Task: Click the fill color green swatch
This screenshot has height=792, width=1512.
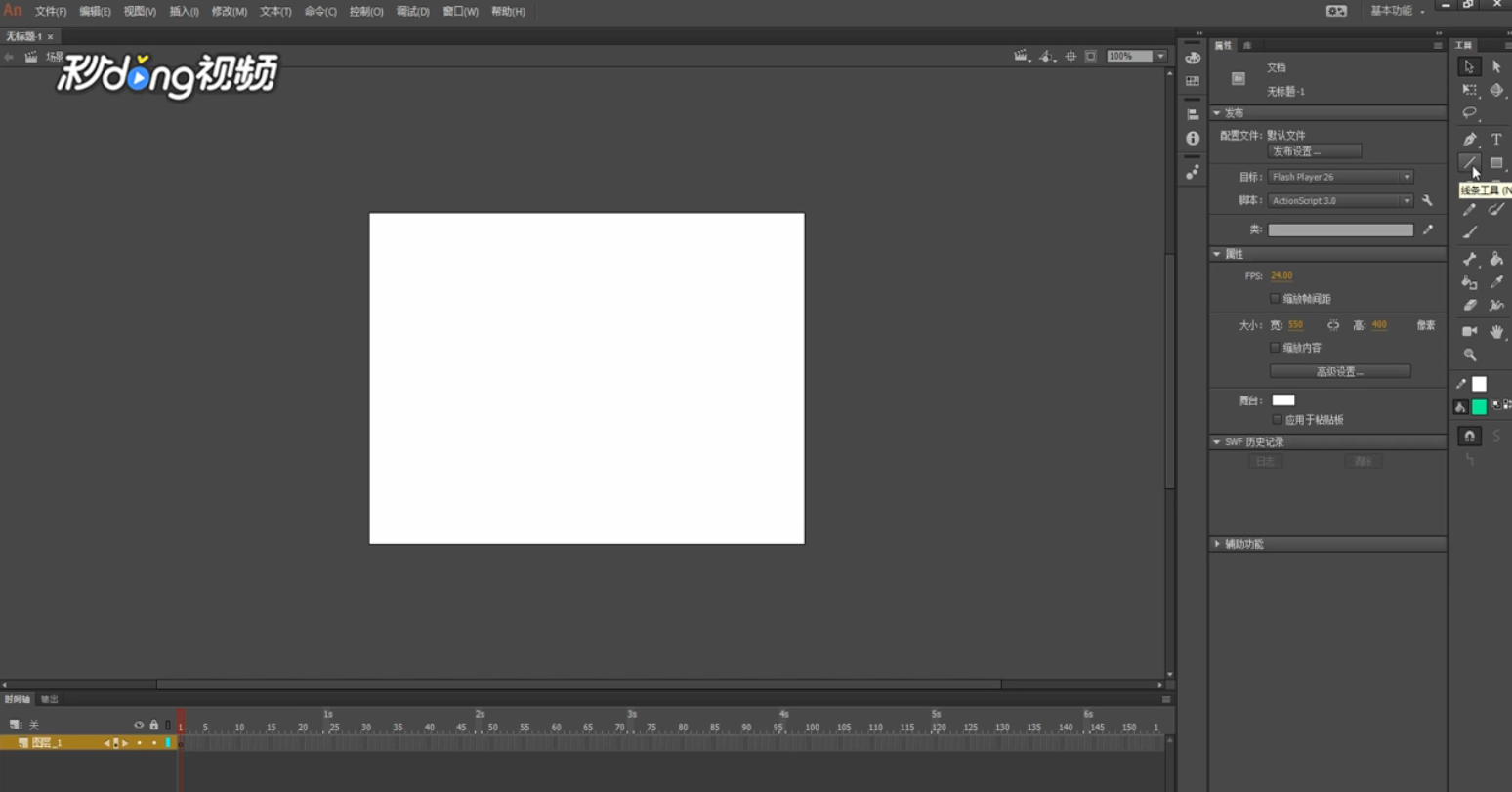Action: pyautogui.click(x=1480, y=407)
